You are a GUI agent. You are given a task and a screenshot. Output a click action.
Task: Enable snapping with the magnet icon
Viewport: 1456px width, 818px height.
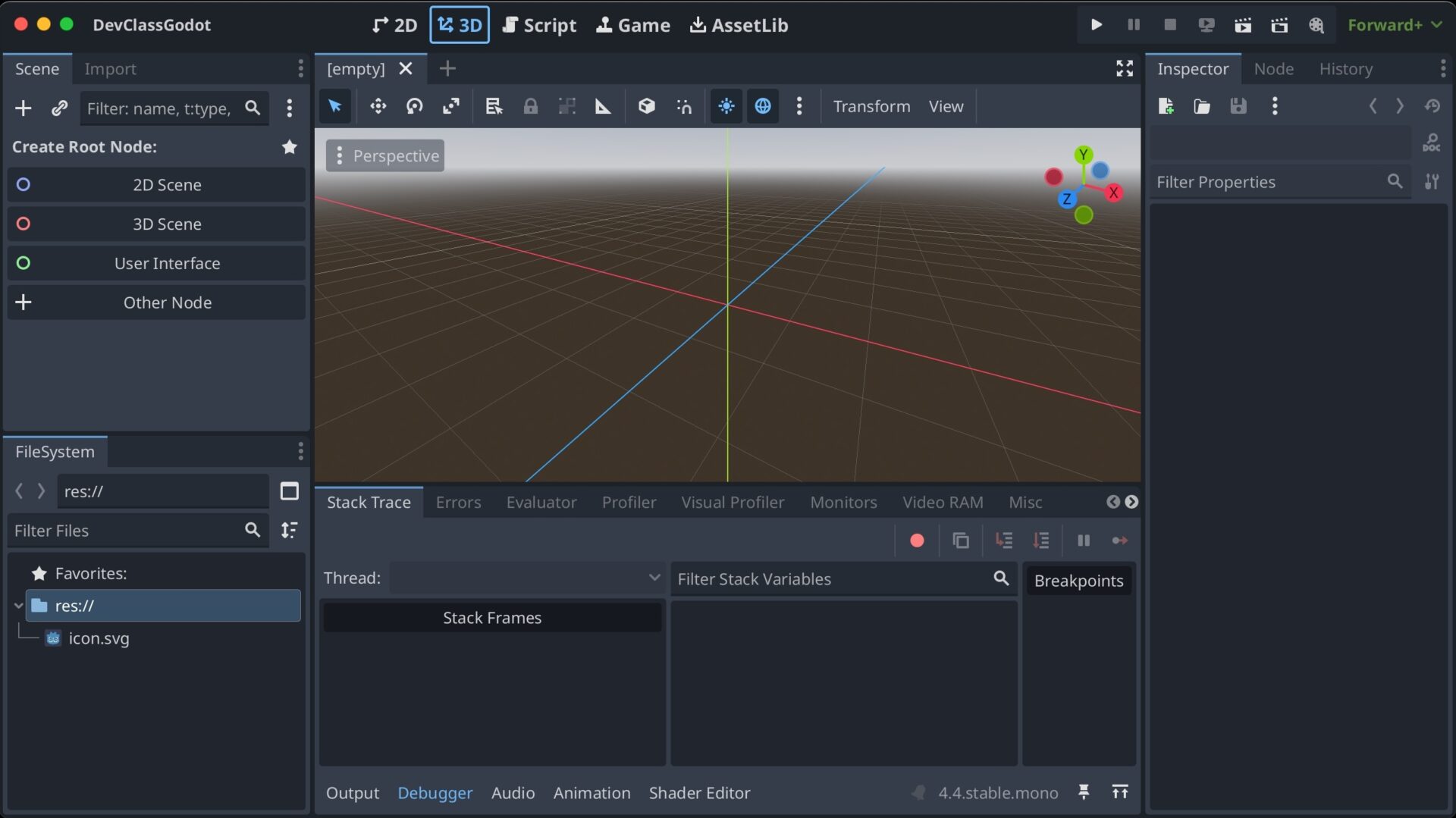point(683,106)
